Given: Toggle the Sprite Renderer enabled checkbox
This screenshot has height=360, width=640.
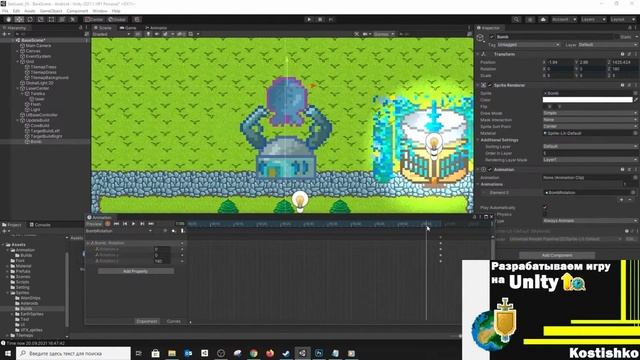Looking at the screenshot, I should (x=490, y=85).
